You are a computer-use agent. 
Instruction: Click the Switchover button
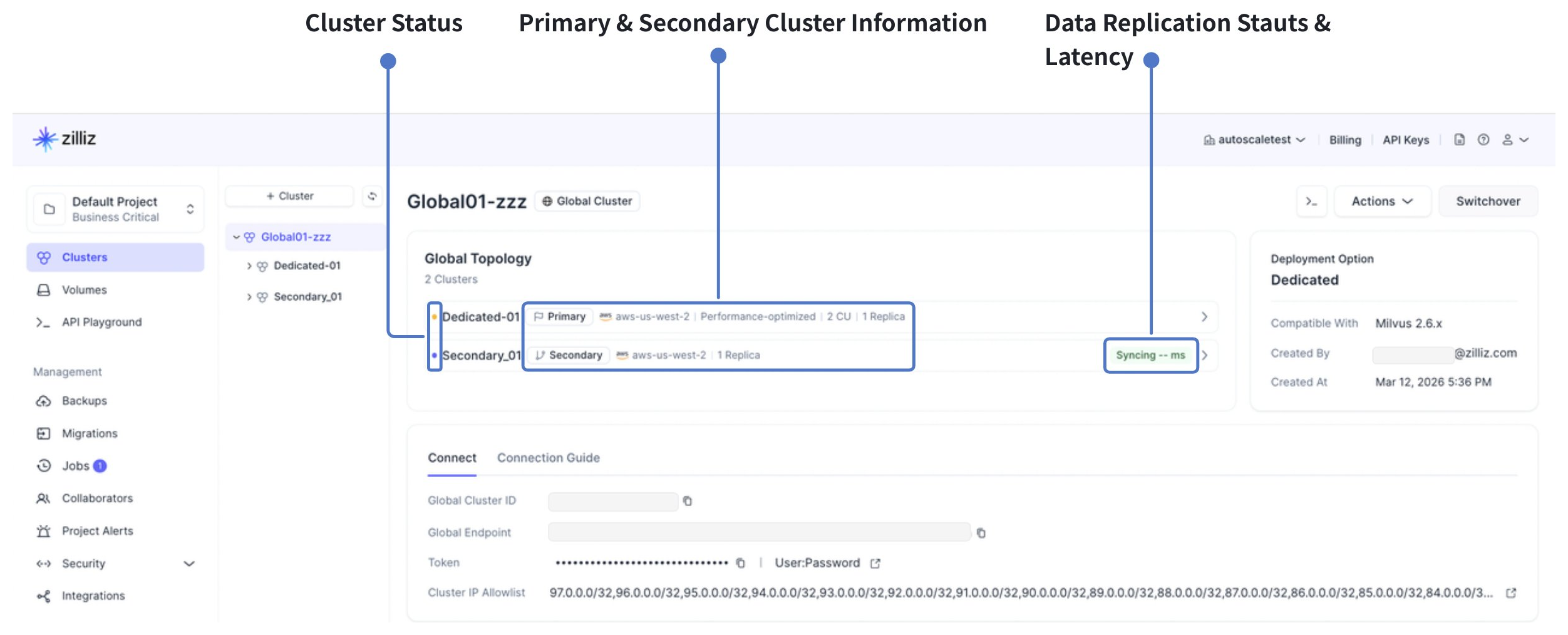[x=1487, y=202]
